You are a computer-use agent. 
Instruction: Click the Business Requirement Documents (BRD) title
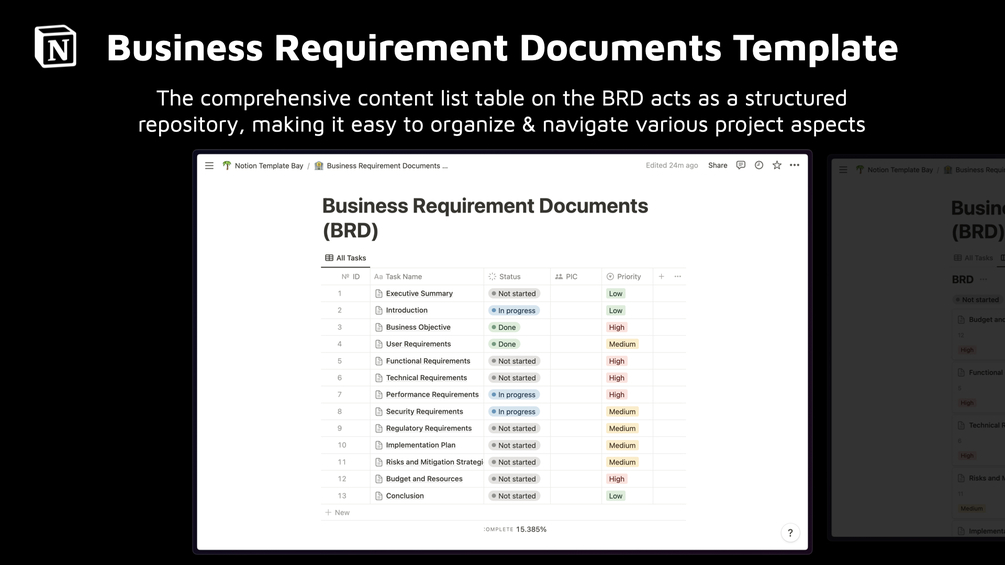coord(485,218)
